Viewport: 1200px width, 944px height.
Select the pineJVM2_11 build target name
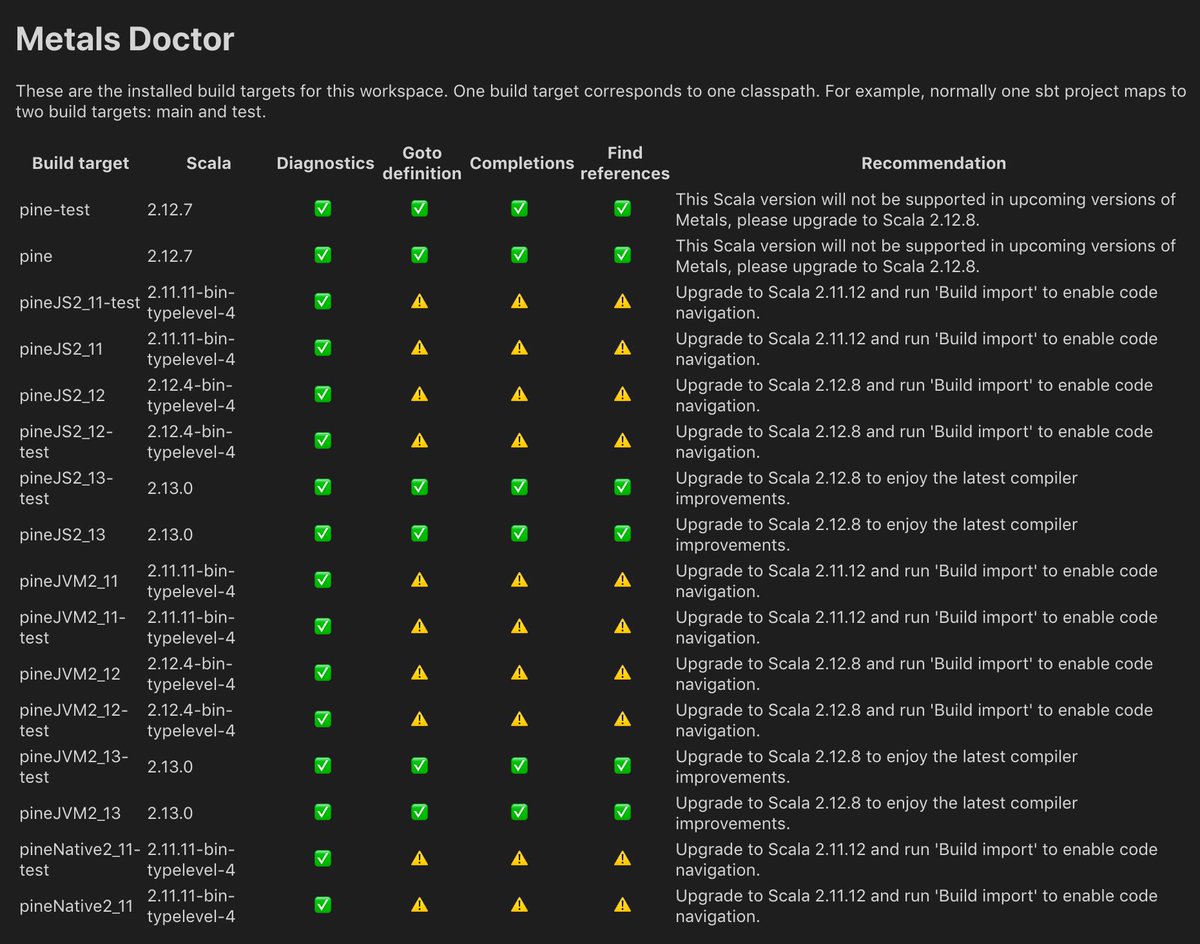[69, 581]
